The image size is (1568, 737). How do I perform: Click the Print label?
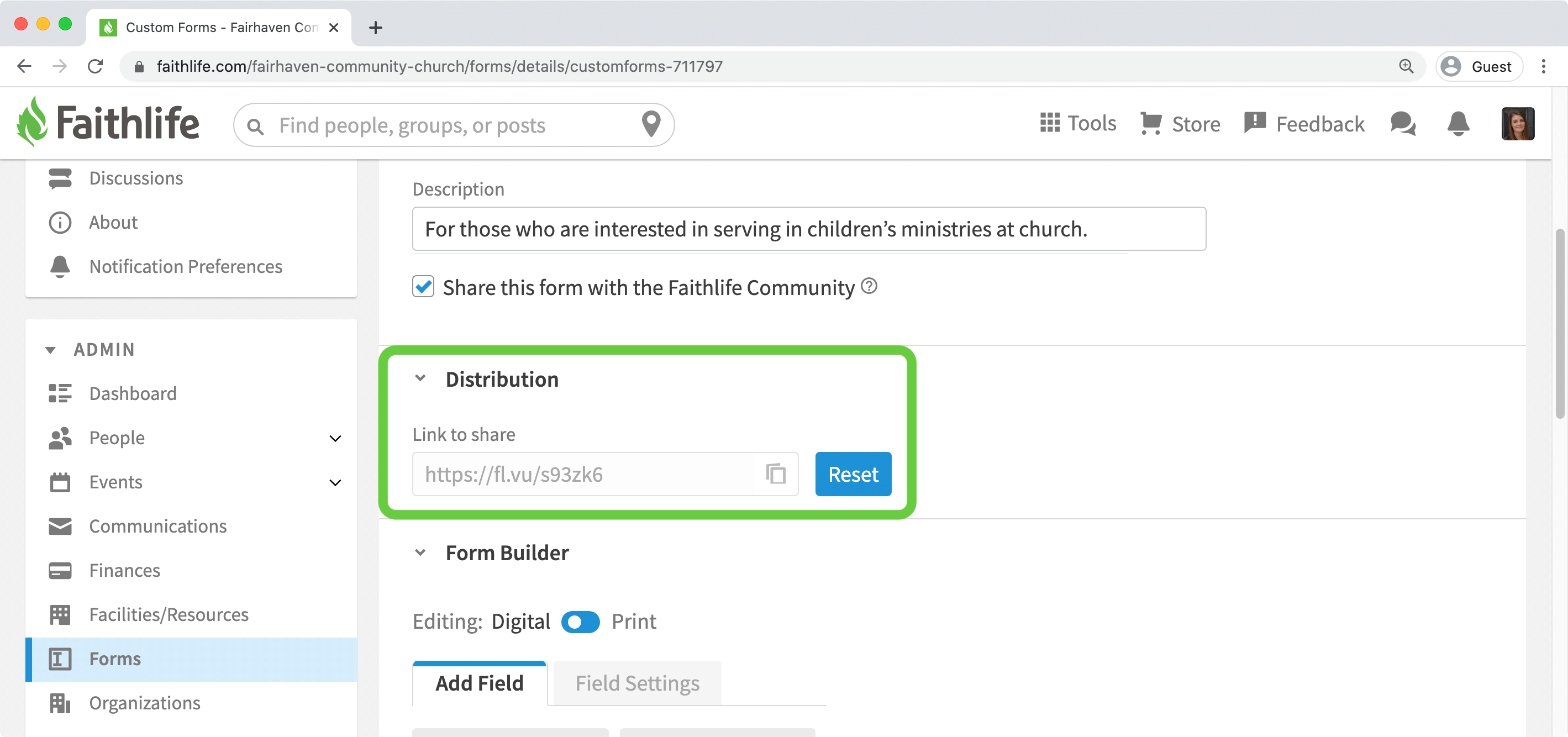[x=634, y=622]
